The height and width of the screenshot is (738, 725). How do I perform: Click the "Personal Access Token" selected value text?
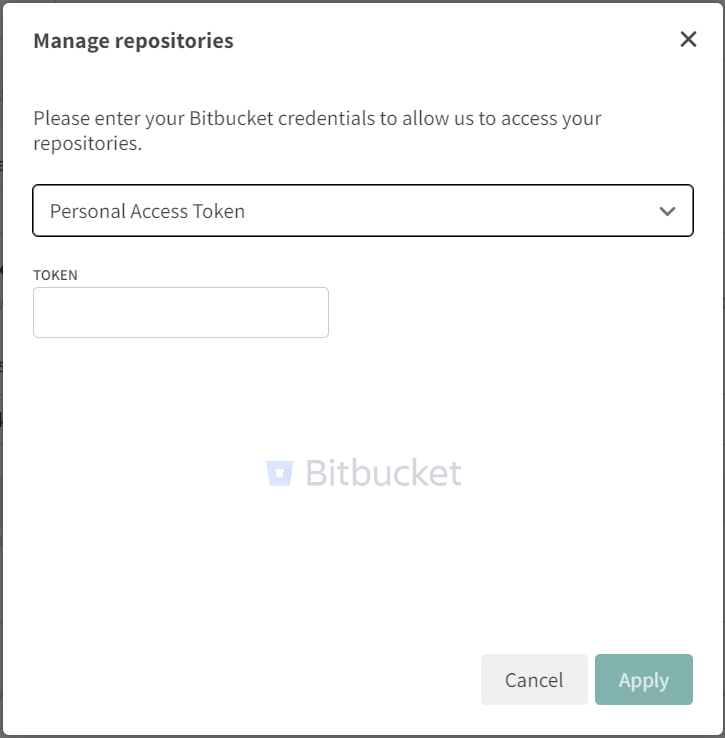click(x=147, y=211)
